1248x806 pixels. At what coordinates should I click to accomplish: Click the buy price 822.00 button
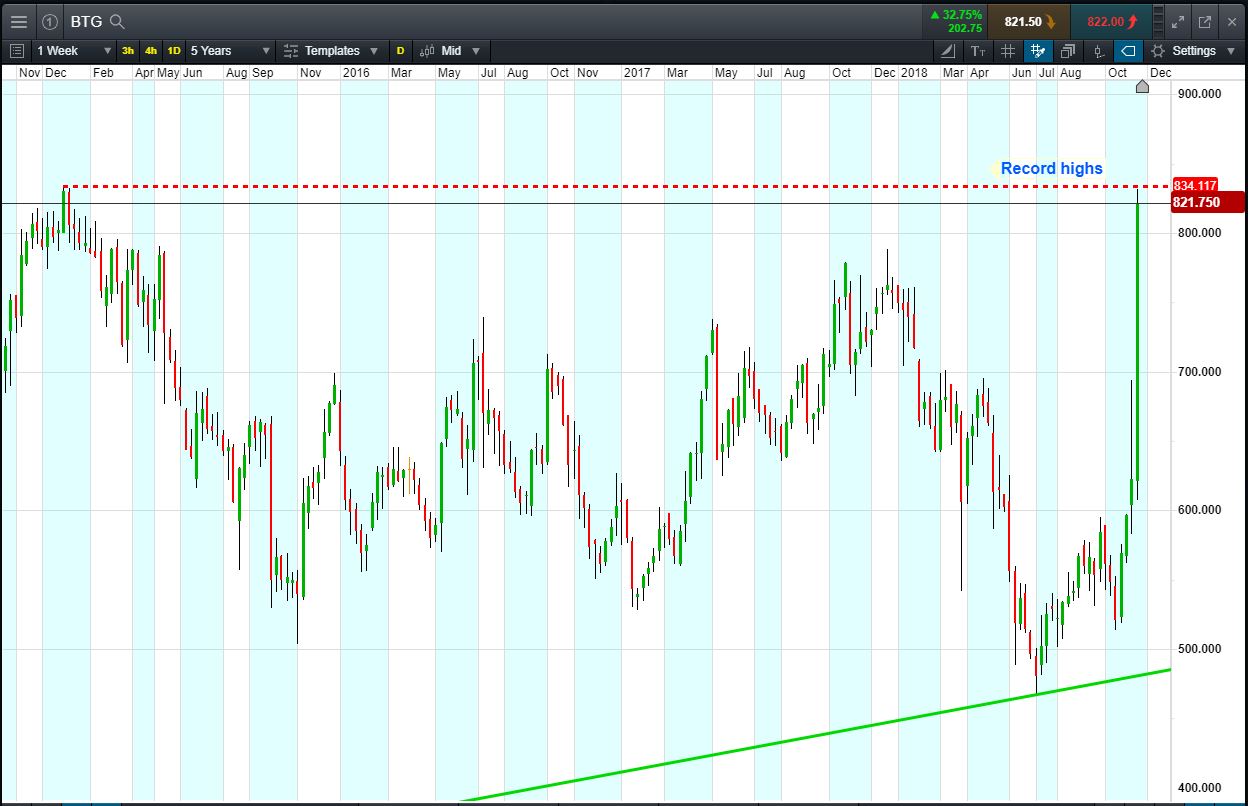1111,21
